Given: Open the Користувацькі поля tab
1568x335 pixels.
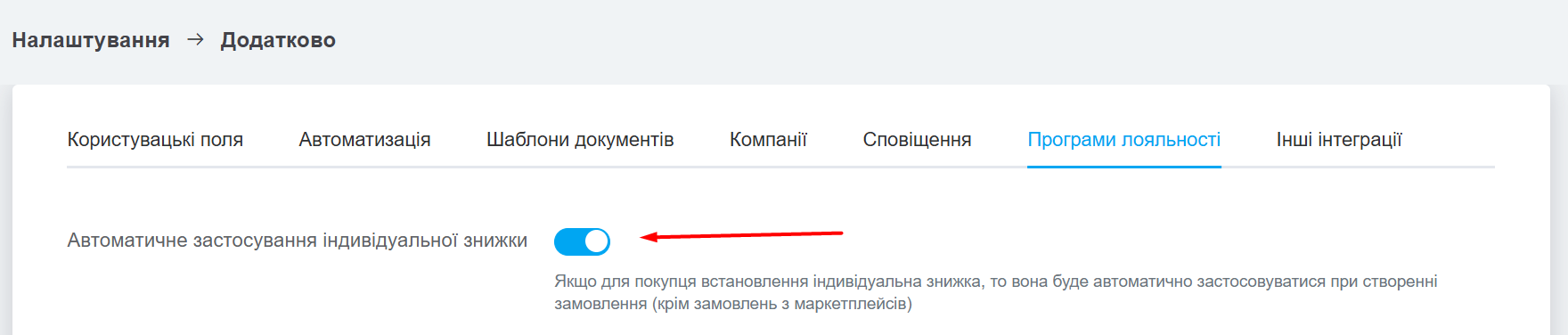Looking at the screenshot, I should [x=155, y=140].
